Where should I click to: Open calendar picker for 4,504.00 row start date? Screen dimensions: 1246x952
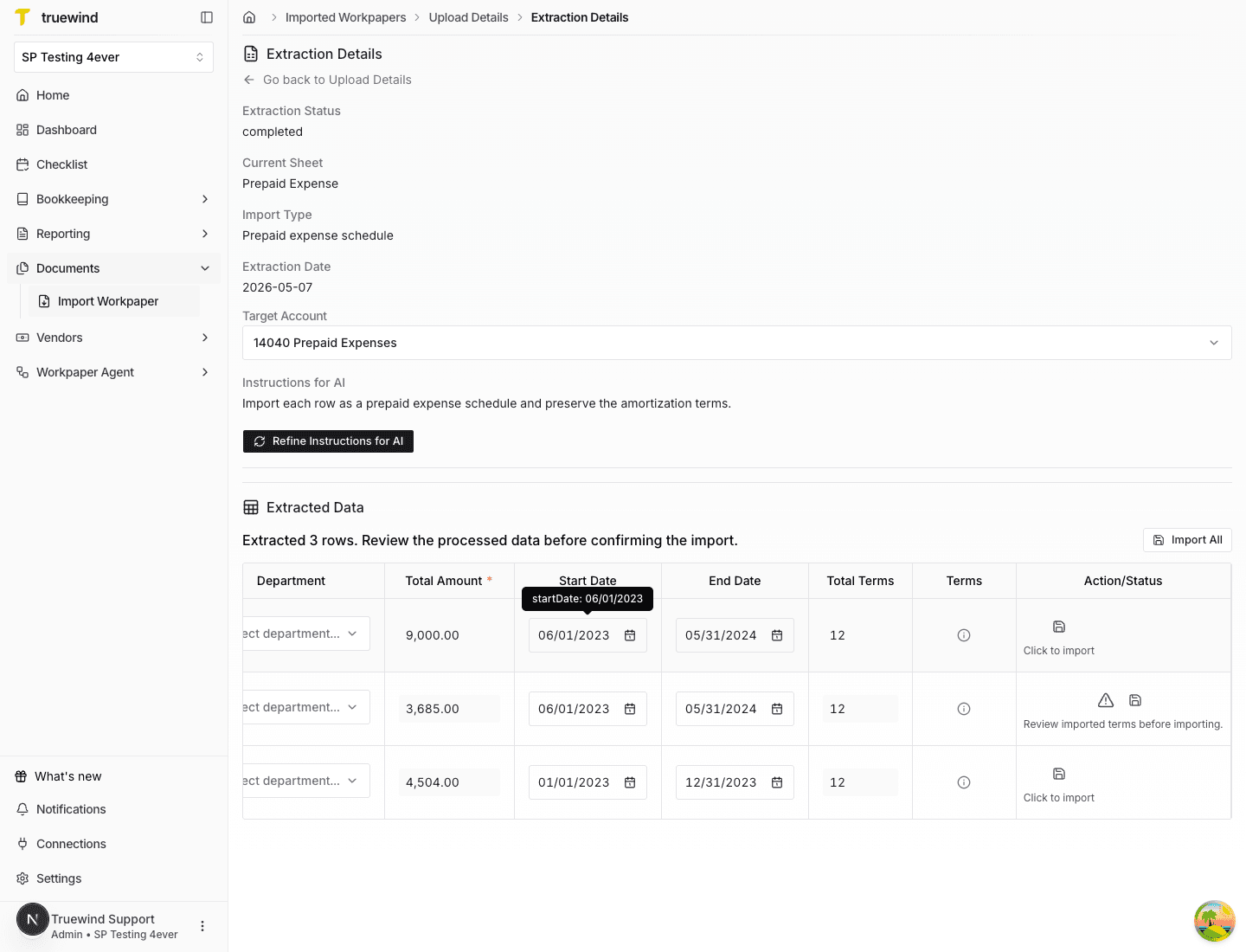click(x=630, y=782)
